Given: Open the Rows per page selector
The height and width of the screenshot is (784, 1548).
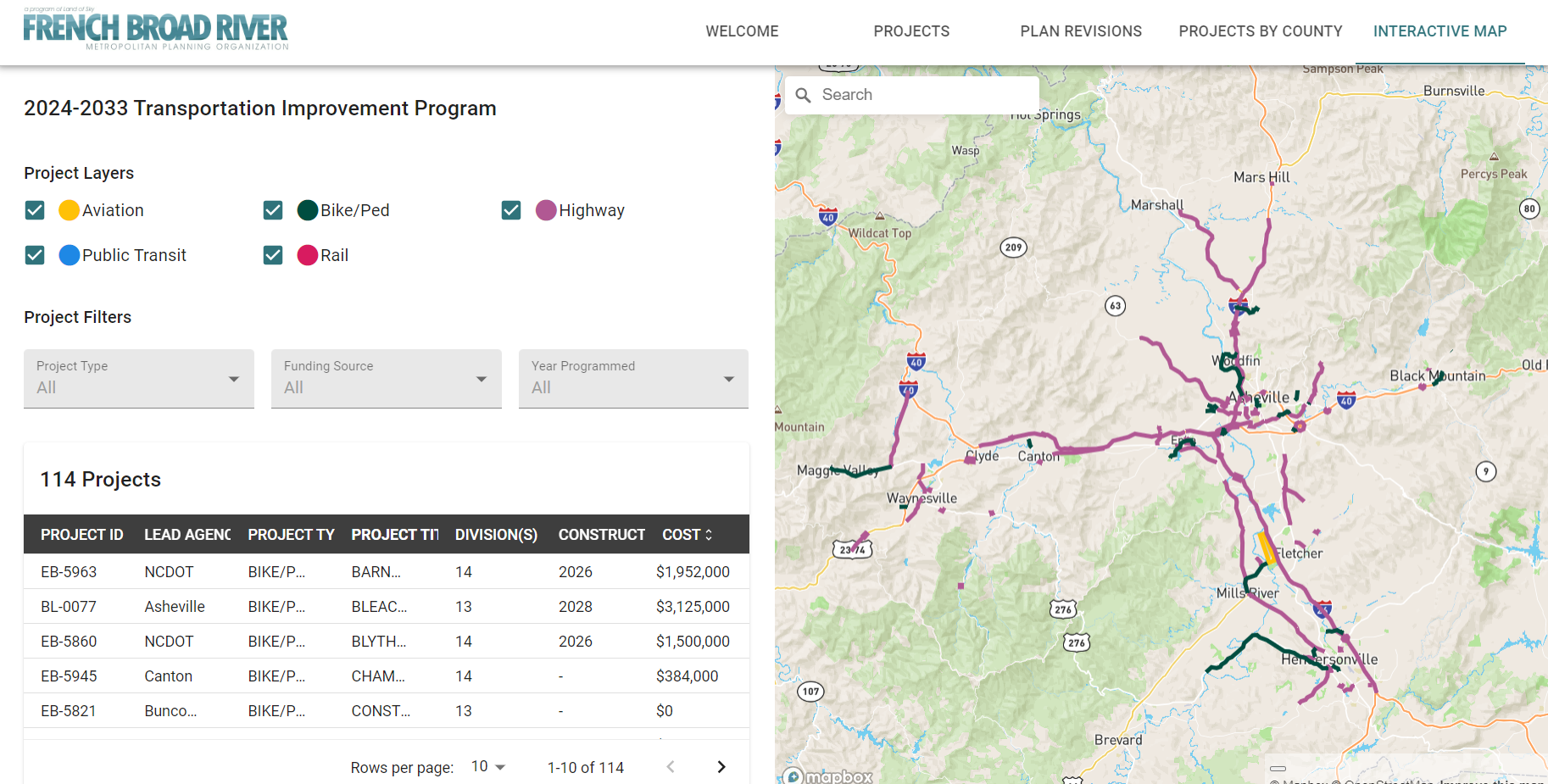Looking at the screenshot, I should [x=488, y=767].
